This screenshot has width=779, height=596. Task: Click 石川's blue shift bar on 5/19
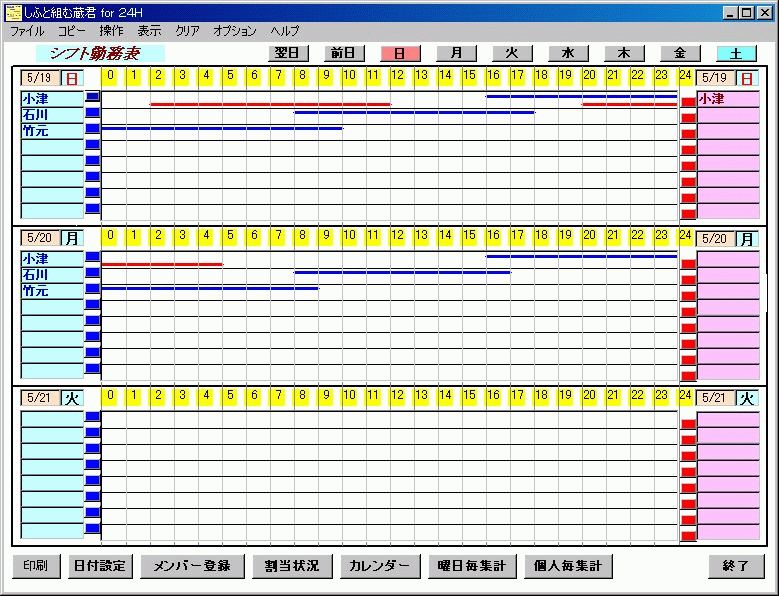point(414,113)
